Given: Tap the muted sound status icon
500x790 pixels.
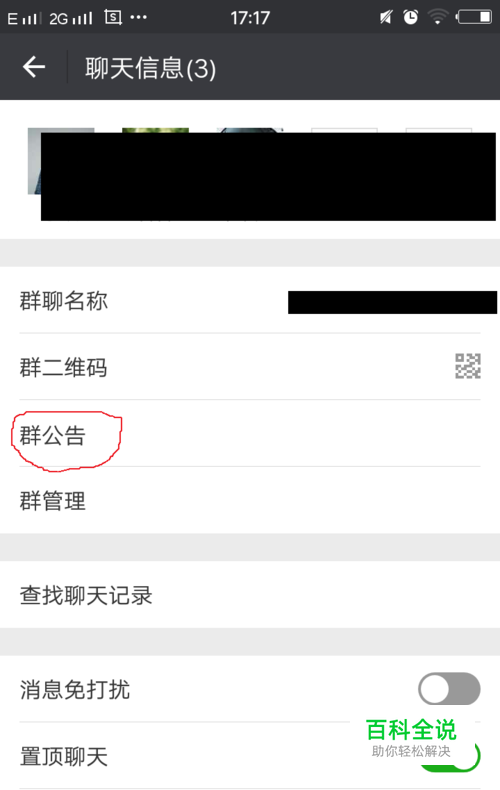Looking at the screenshot, I should [386, 18].
